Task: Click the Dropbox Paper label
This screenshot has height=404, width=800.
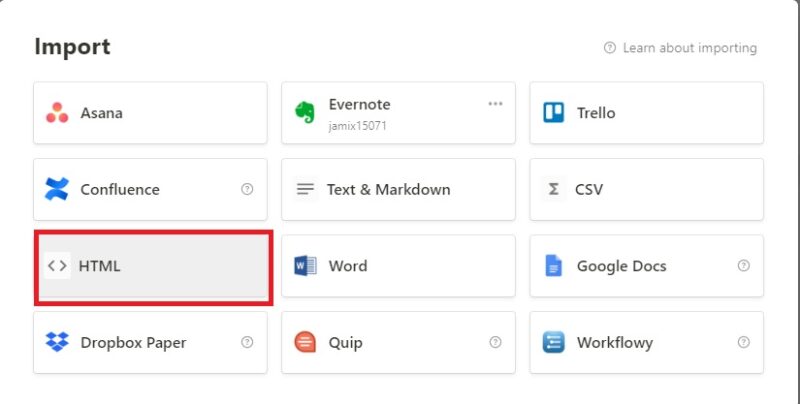Action: (133, 342)
